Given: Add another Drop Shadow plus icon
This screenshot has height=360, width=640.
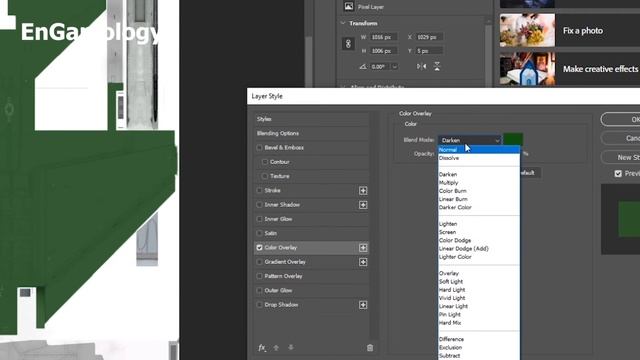Looking at the screenshot, I should coord(363,305).
